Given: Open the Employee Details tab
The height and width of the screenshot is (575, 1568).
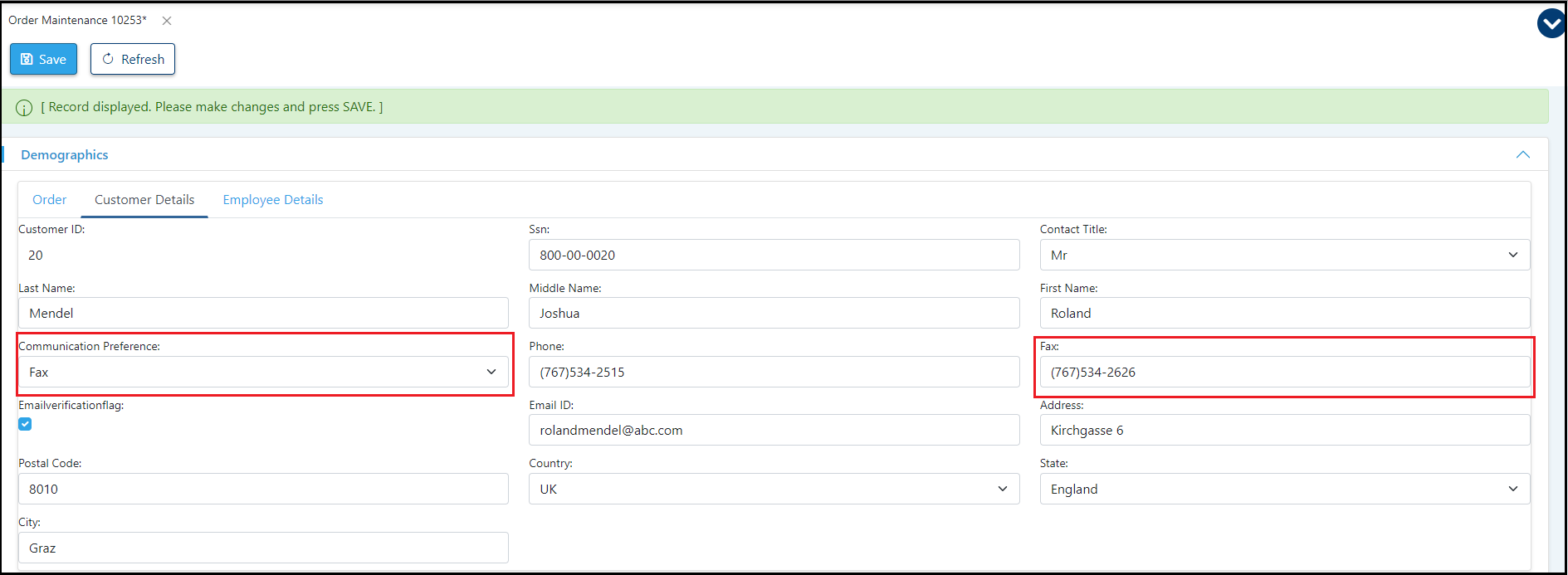Looking at the screenshot, I should click(273, 200).
